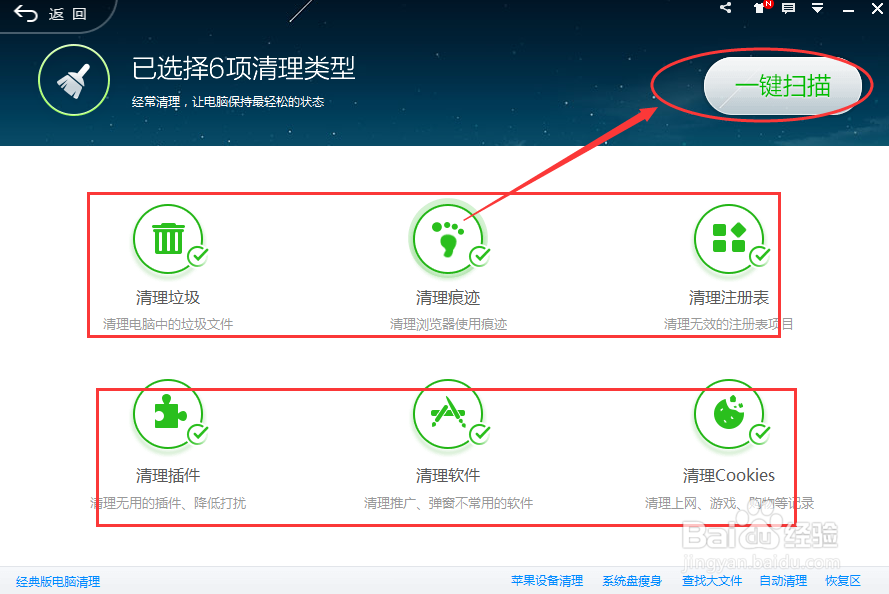Open 自动清理 link

coord(784,581)
